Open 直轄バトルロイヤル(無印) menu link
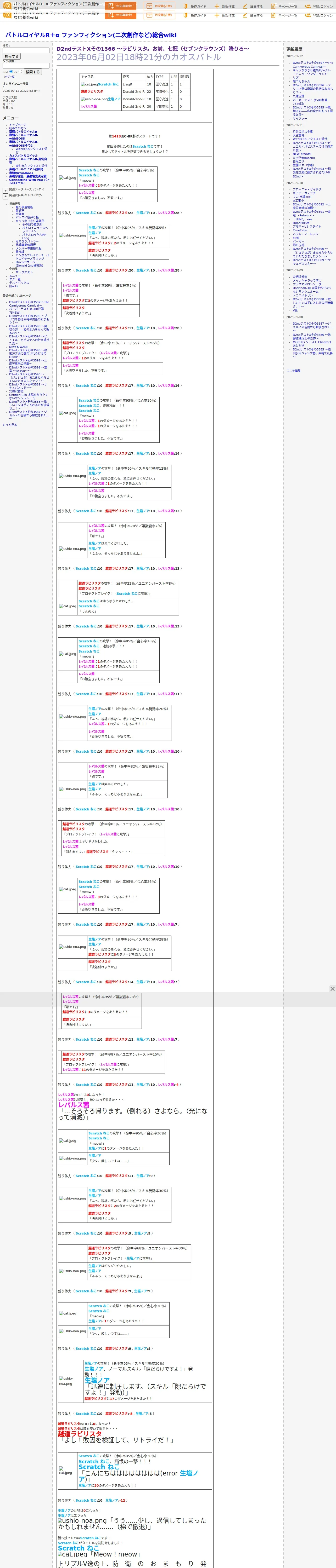 tap(26, 169)
